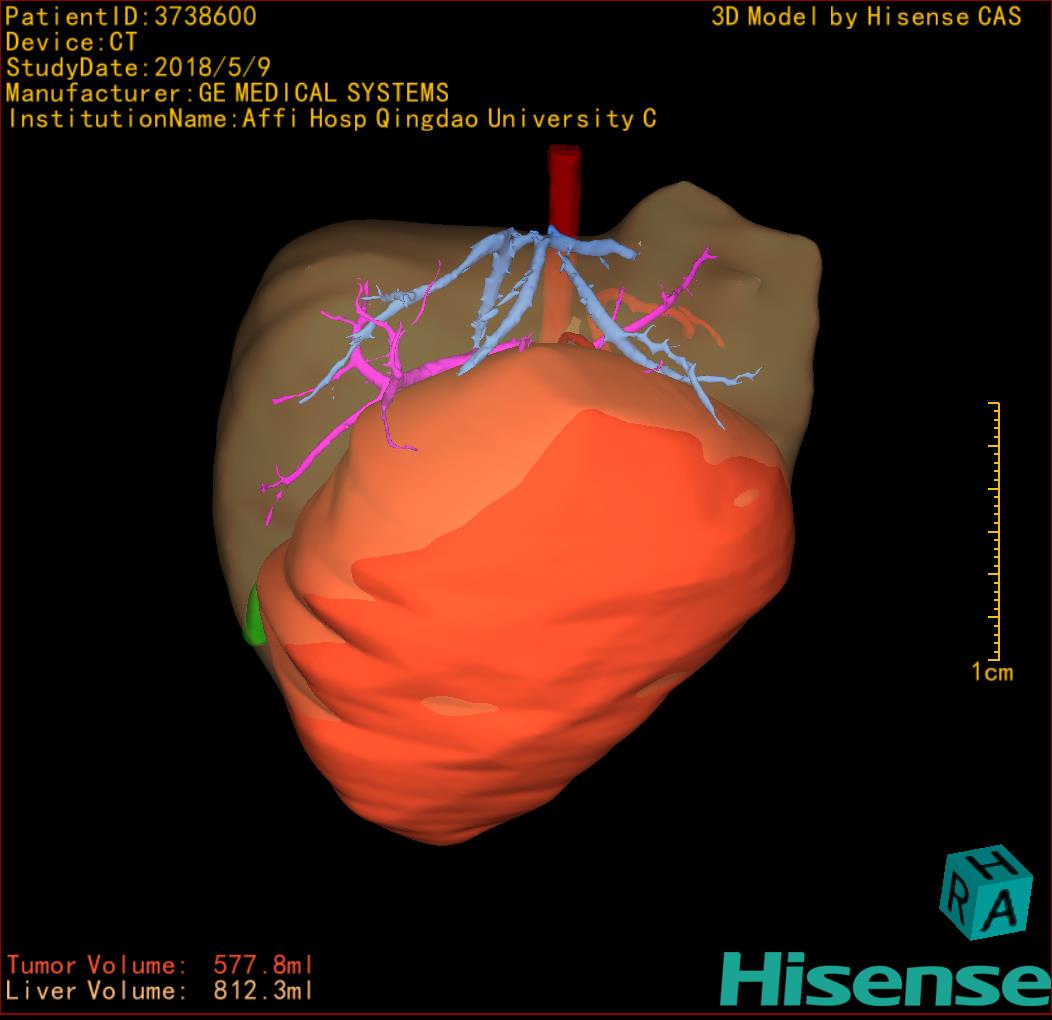Click the 1cm scale label
The width and height of the screenshot is (1052, 1020).
(992, 672)
